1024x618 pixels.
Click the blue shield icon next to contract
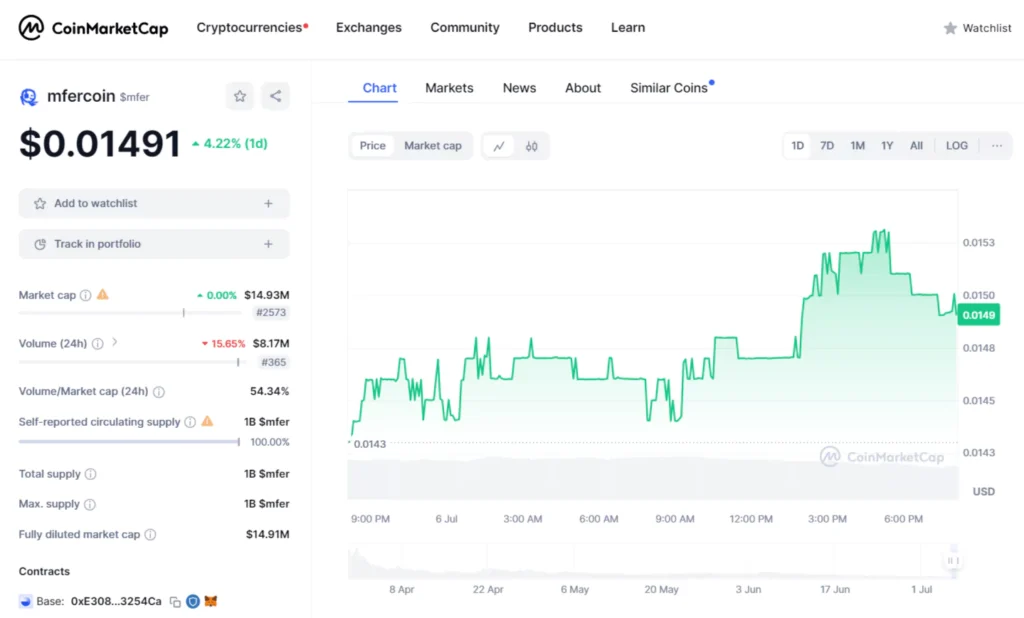[x=193, y=601]
